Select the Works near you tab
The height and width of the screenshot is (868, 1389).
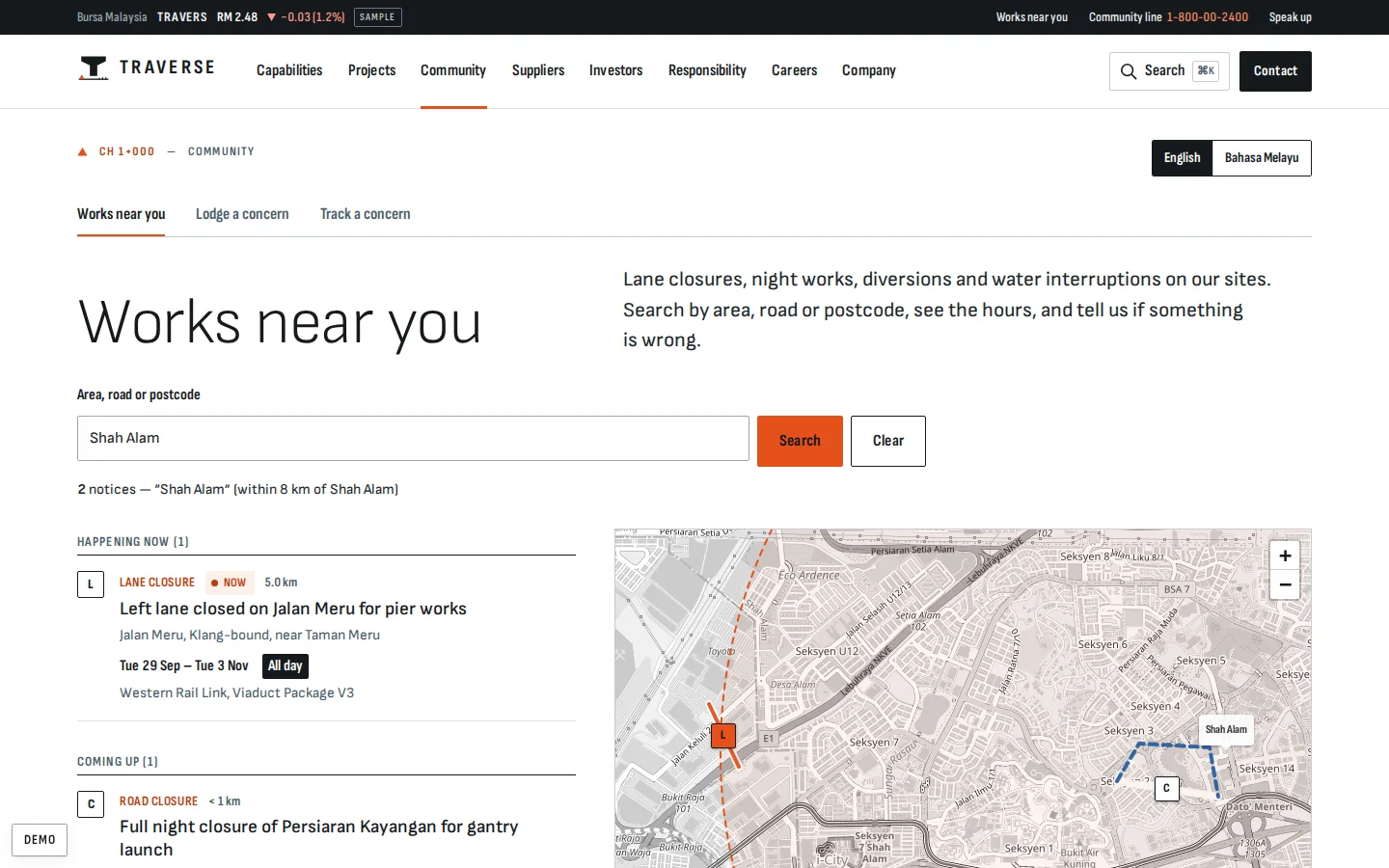click(122, 214)
